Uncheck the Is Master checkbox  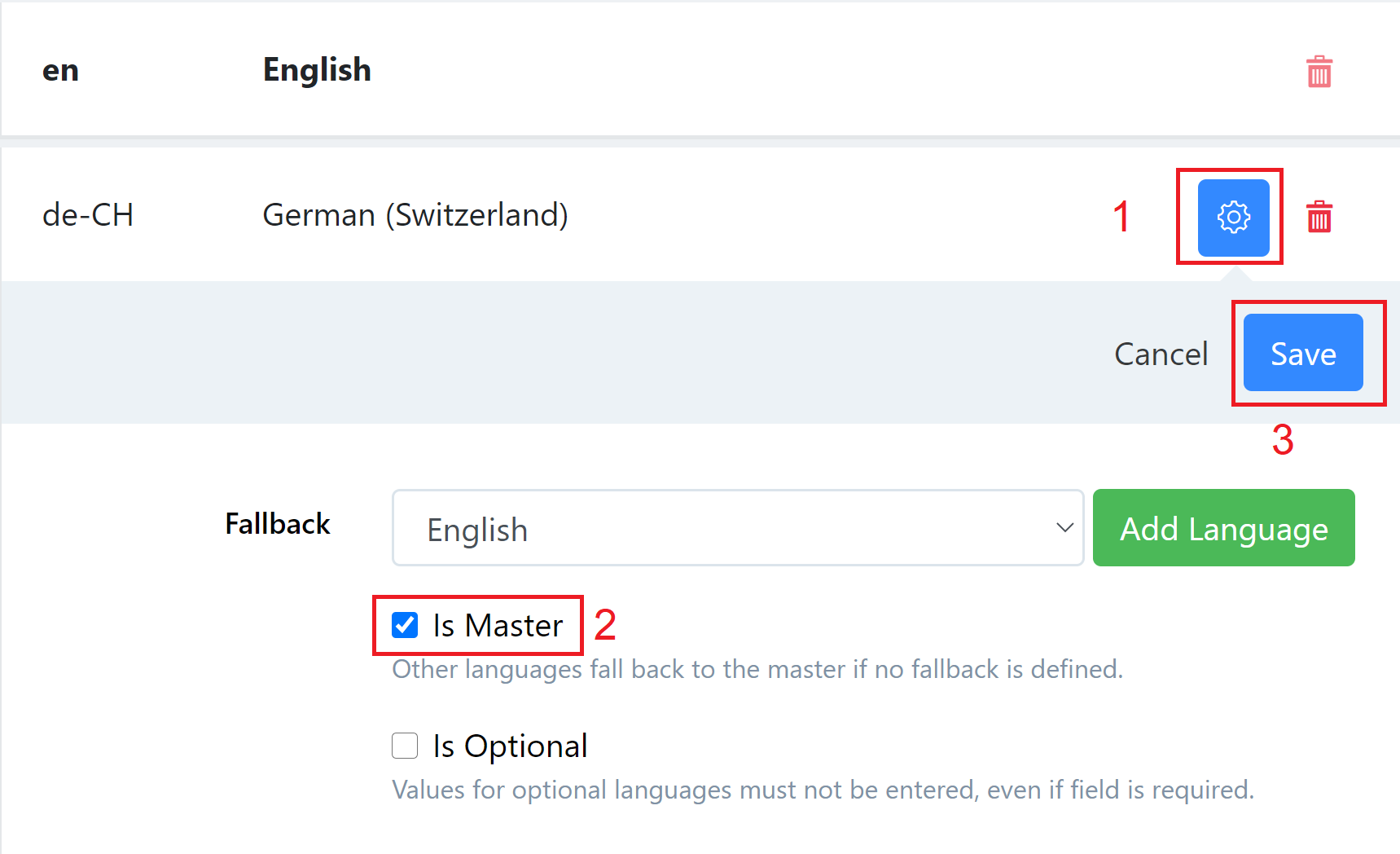pyautogui.click(x=405, y=625)
